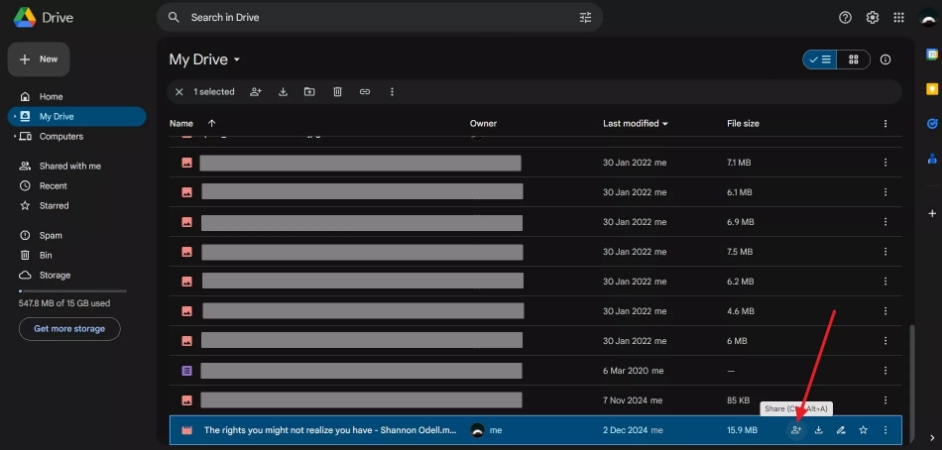Click the Move to folder icon in selection toolbar
Screen dimensions: 942x450
click(310, 92)
